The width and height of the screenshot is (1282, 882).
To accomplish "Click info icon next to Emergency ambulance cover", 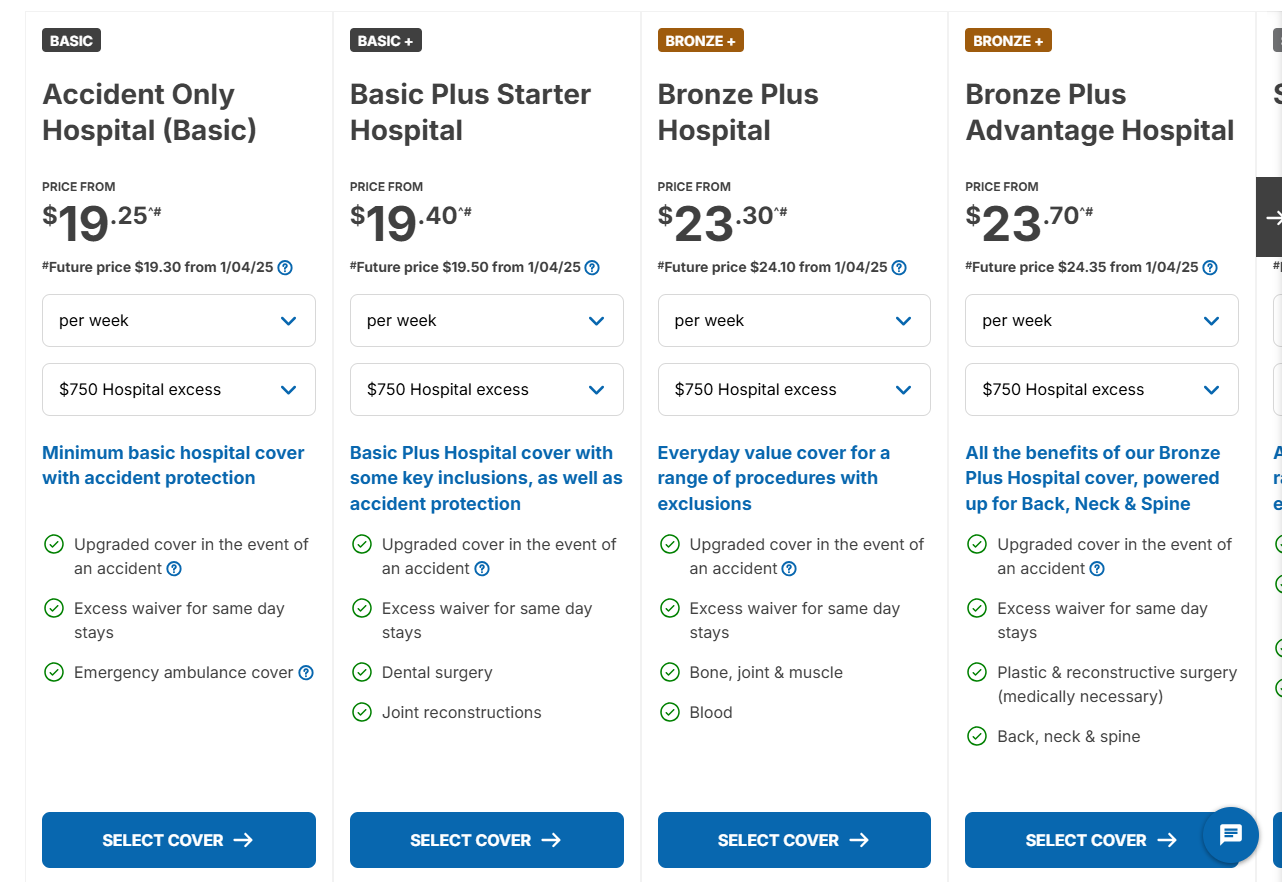I will 306,673.
